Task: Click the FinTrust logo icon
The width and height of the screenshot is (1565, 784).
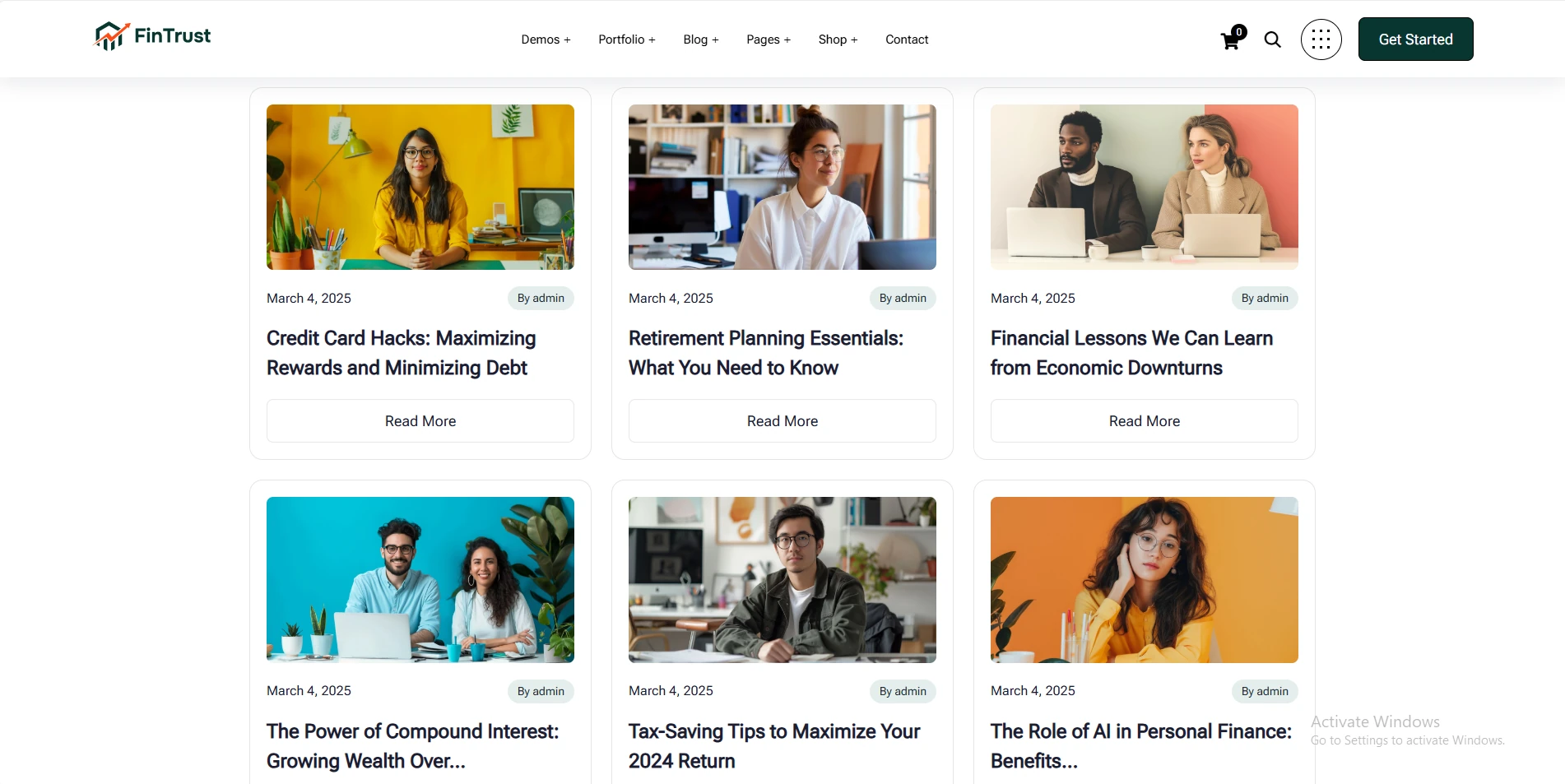Action: point(111,36)
